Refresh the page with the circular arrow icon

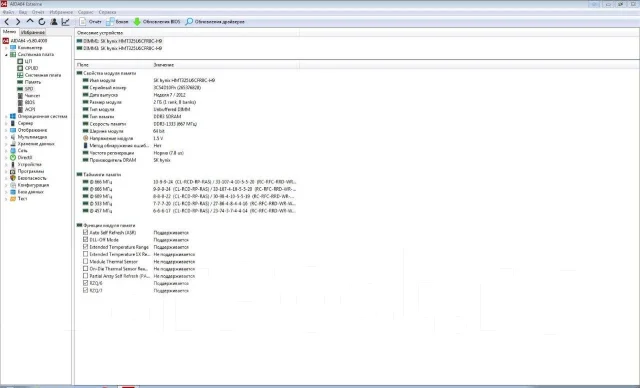pos(42,22)
